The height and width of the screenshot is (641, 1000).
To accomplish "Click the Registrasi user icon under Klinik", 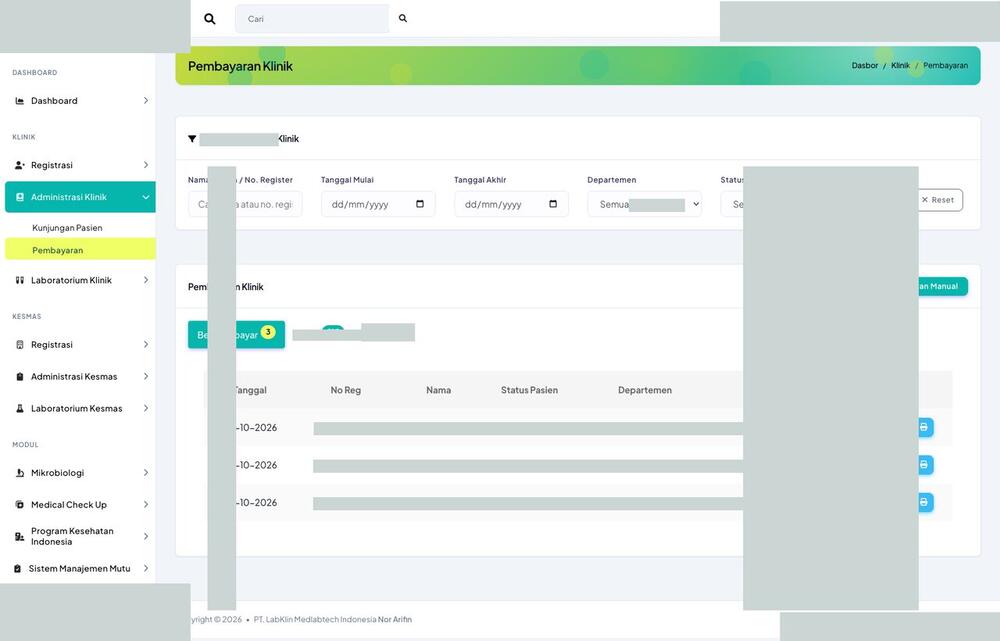I will [x=20, y=165].
